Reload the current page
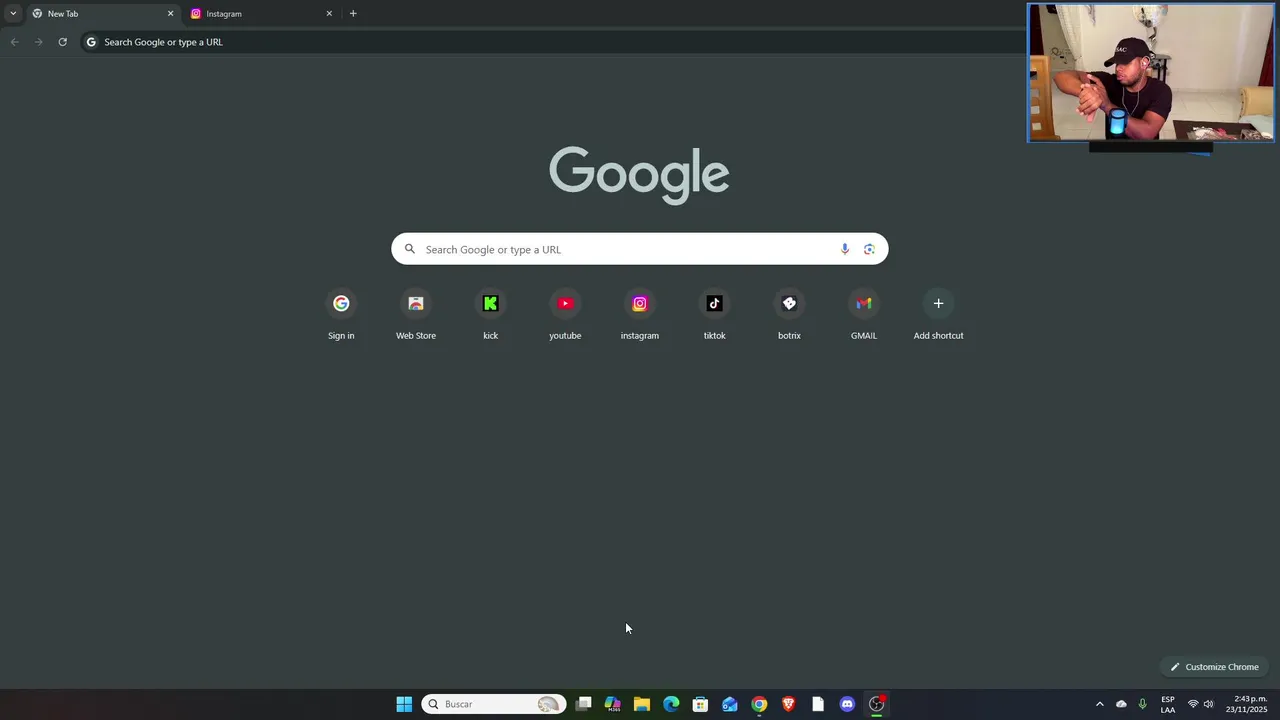 point(62,42)
